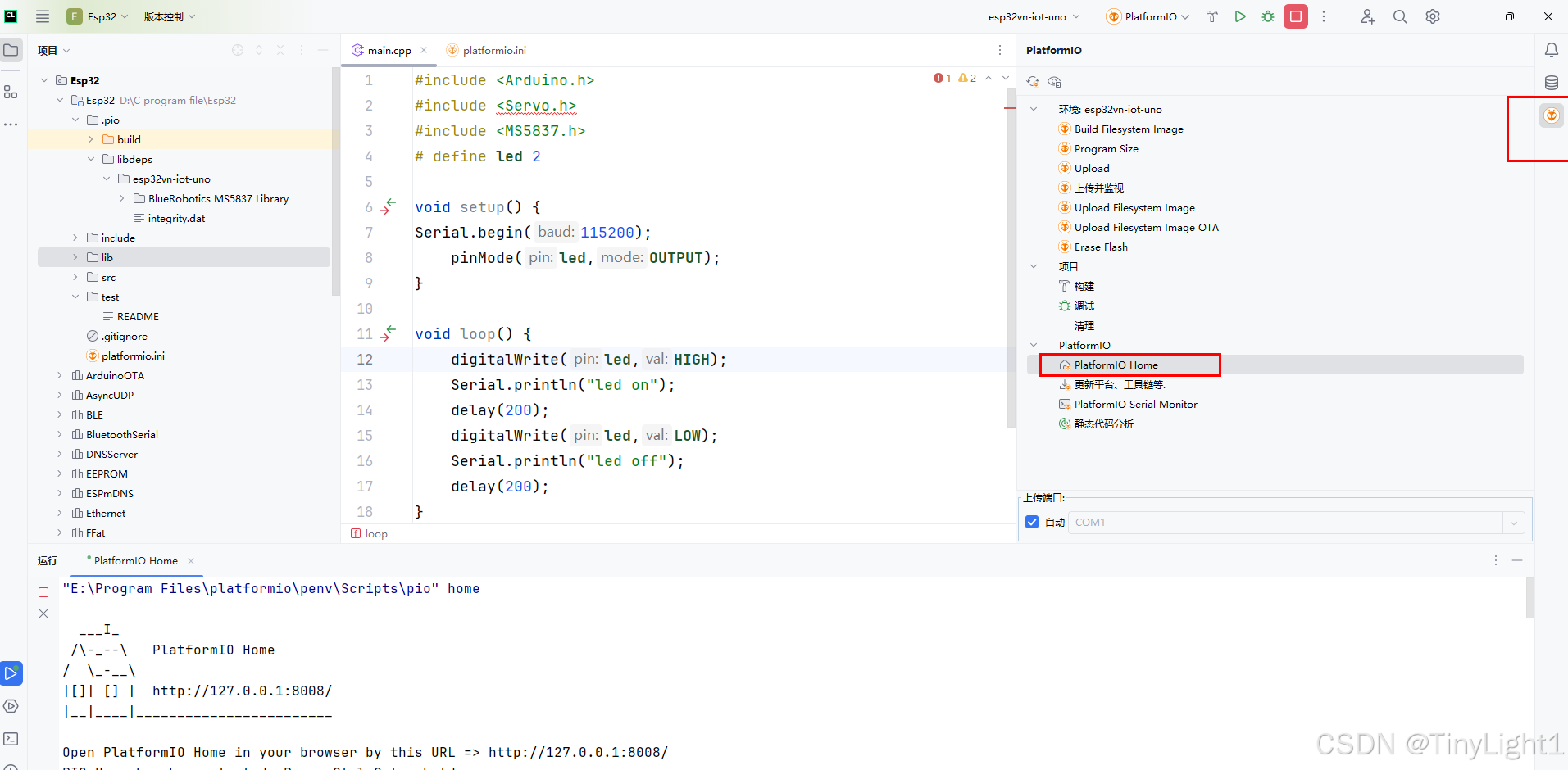
Task: Click the run console vertical scrollbar
Action: [1529, 598]
